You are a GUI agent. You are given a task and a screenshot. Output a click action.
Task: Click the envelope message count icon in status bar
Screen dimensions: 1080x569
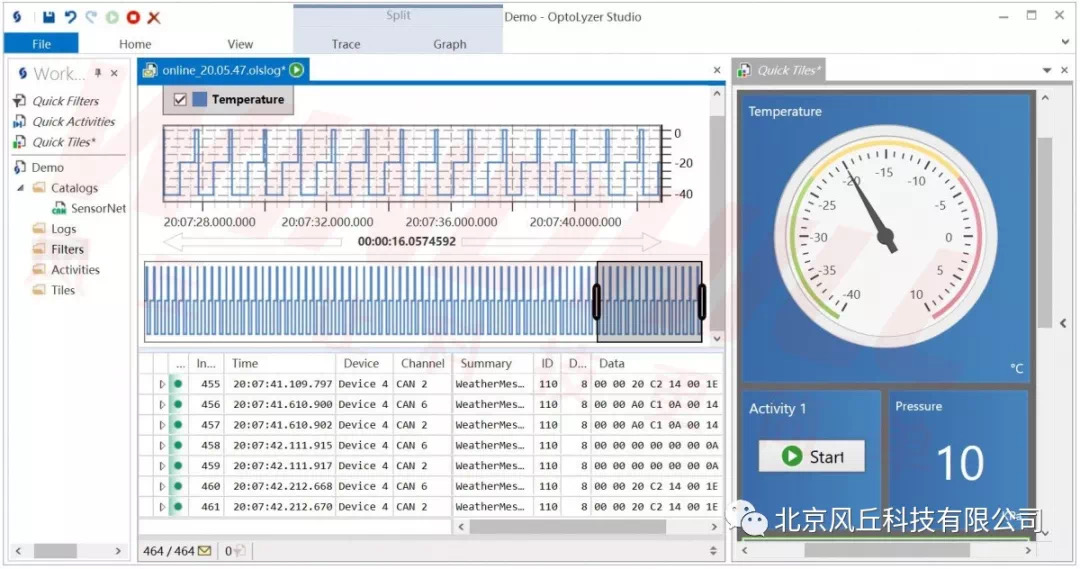click(x=204, y=551)
